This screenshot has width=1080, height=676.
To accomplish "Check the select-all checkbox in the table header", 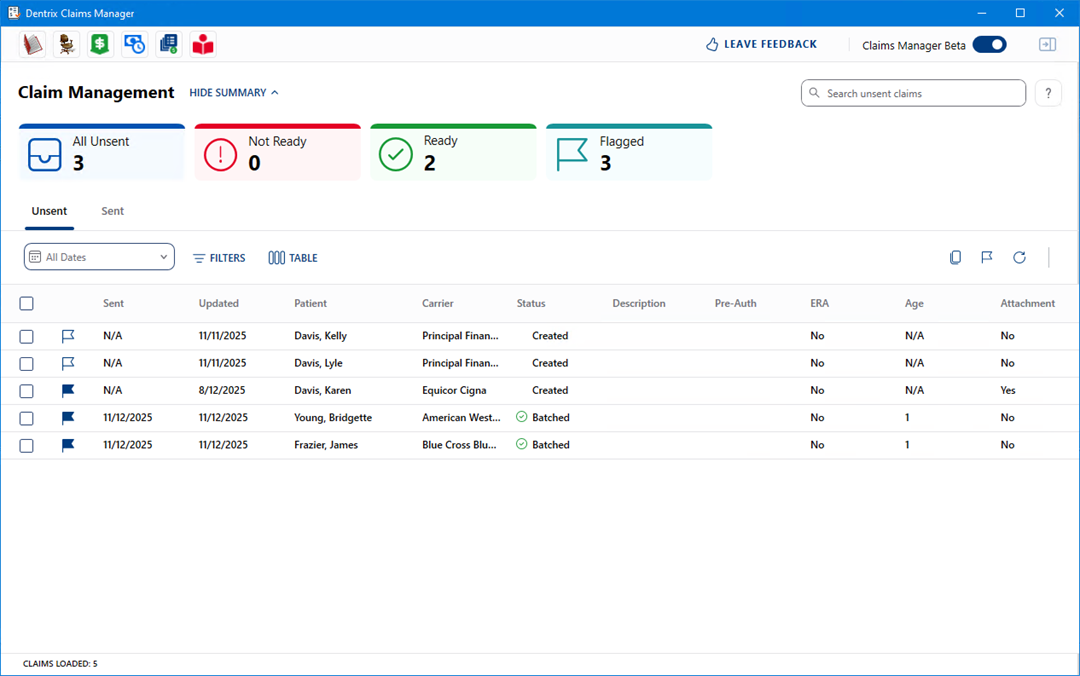I will point(27,304).
